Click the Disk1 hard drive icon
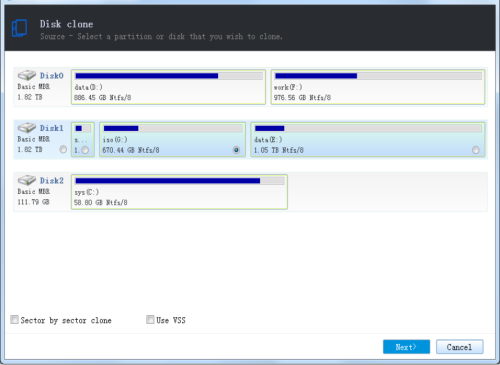 coord(27,128)
